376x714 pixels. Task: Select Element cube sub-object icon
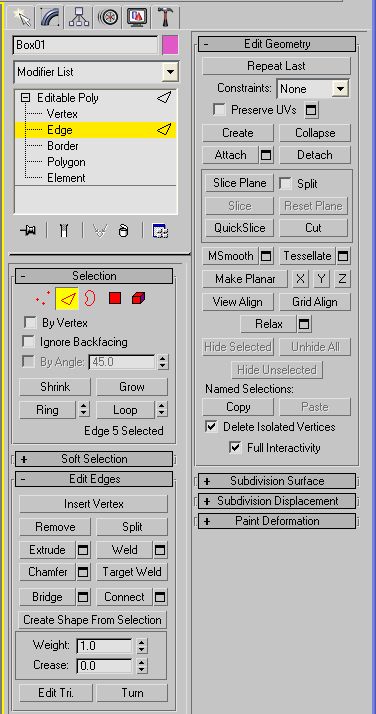click(138, 298)
